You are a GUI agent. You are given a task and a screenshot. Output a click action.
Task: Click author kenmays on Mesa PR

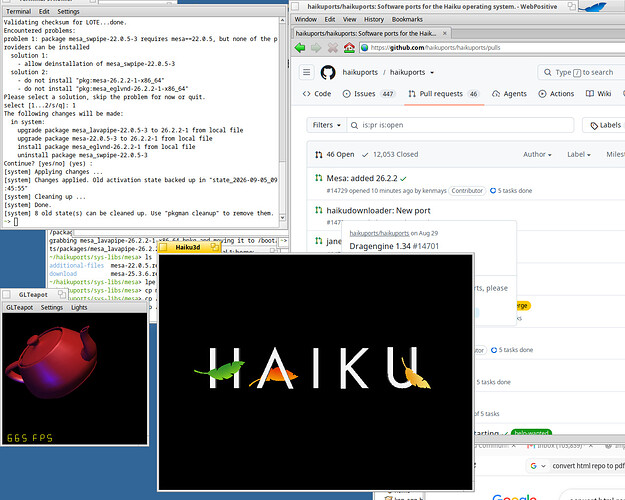434,191
